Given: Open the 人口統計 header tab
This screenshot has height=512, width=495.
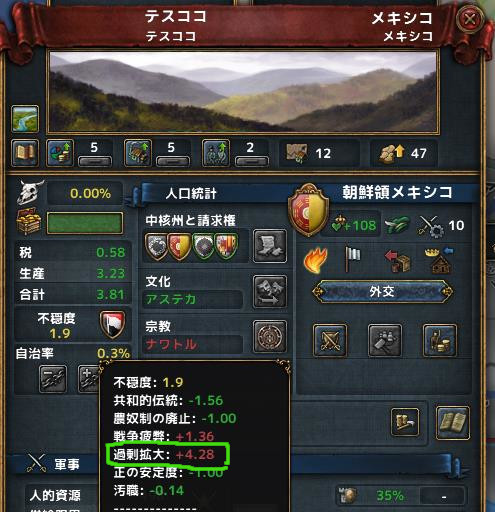Looking at the screenshot, I should (191, 193).
